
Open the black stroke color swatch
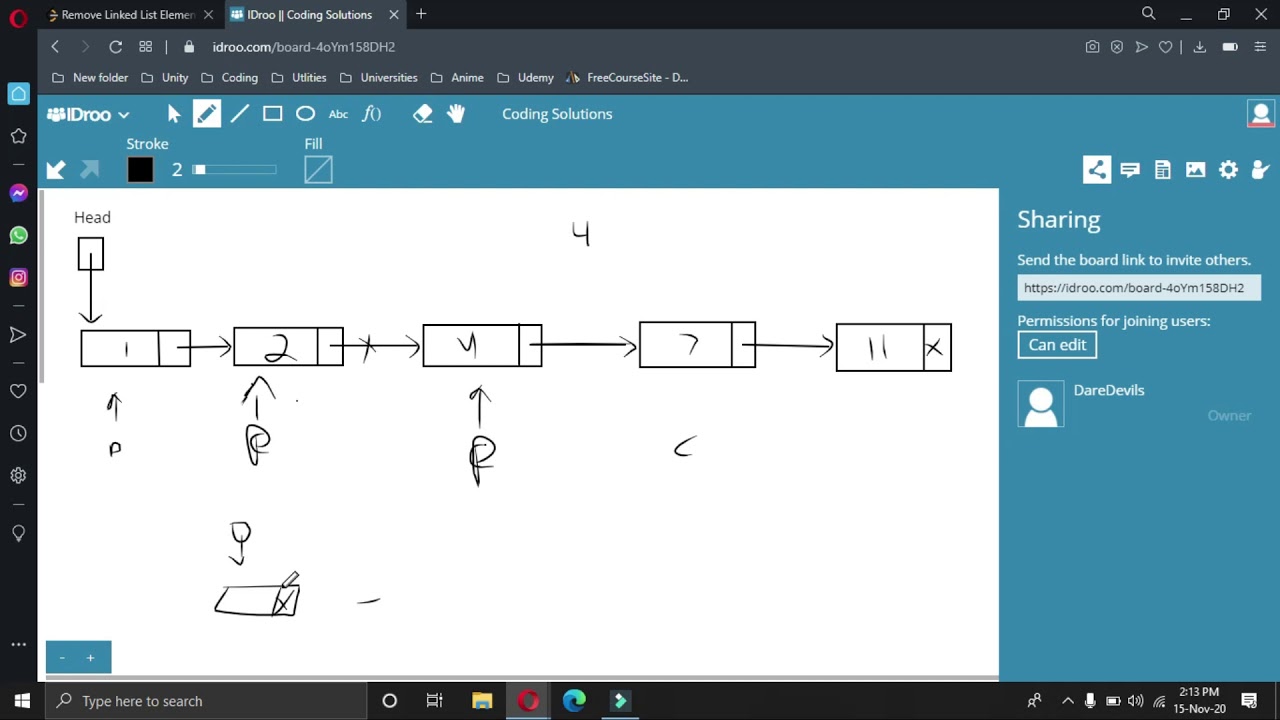[x=140, y=170]
